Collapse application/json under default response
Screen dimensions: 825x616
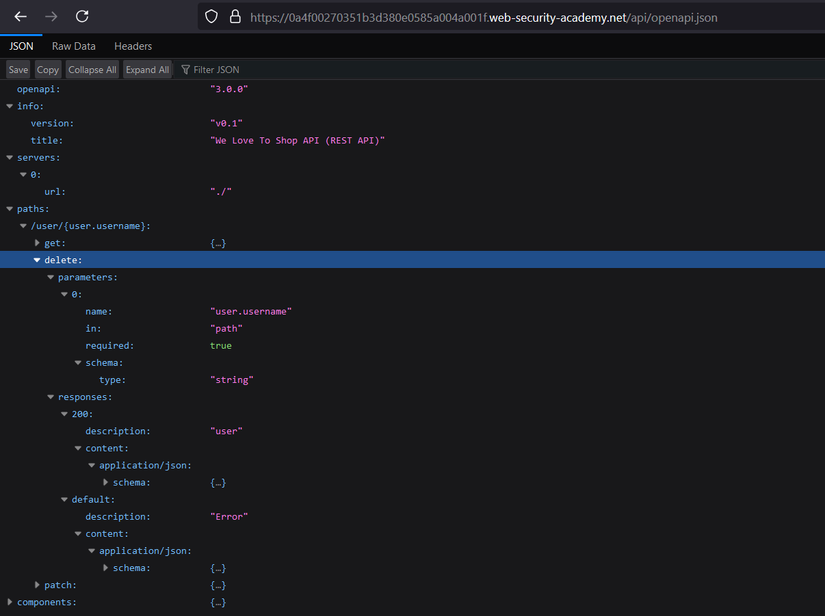92,551
